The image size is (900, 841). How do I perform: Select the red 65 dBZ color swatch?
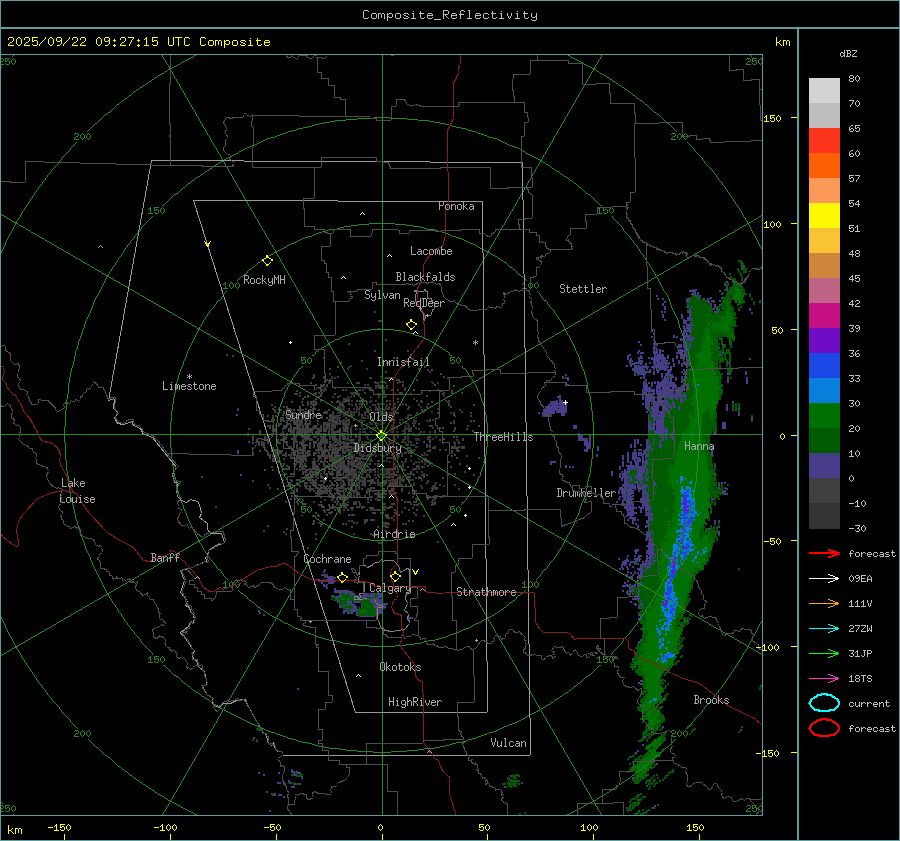824,141
